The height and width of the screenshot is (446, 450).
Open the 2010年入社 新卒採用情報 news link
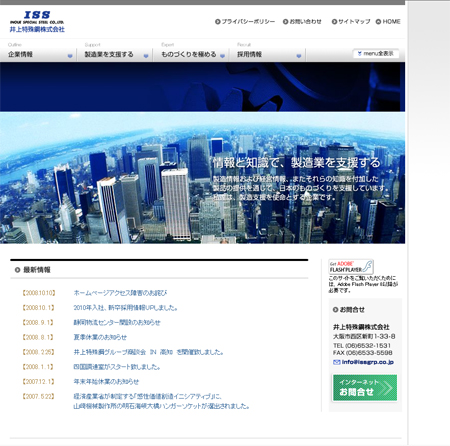click(x=125, y=308)
